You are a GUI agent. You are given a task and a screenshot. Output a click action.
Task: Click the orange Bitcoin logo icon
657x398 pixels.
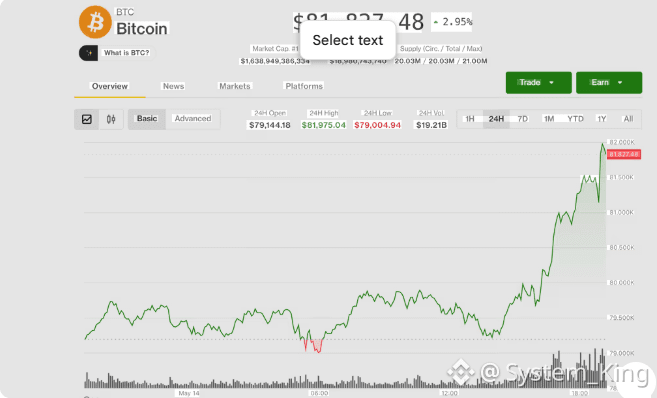coord(95,22)
